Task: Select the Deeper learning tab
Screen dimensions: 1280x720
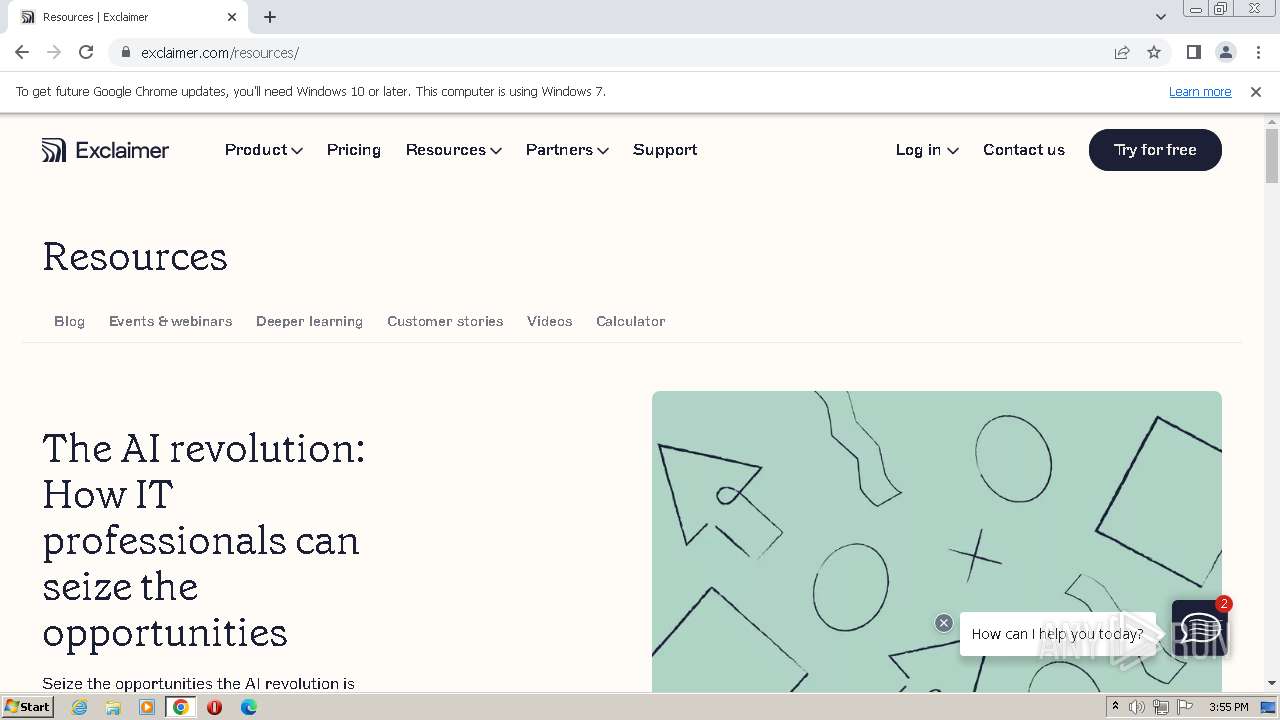Action: point(309,321)
